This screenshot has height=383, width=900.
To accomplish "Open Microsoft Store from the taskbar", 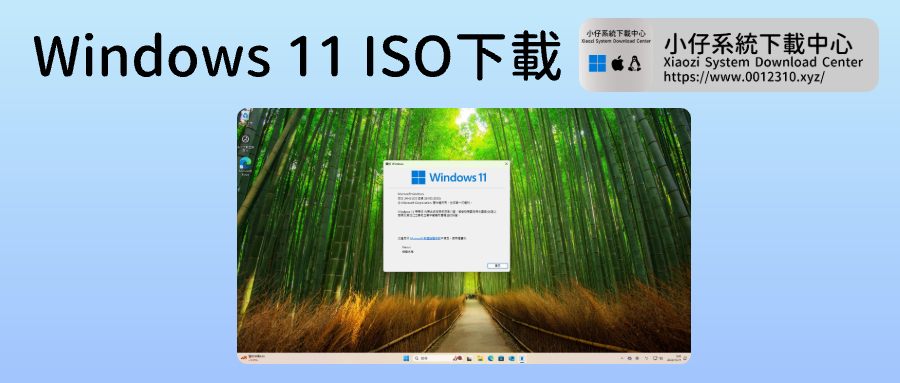I will [501, 358].
